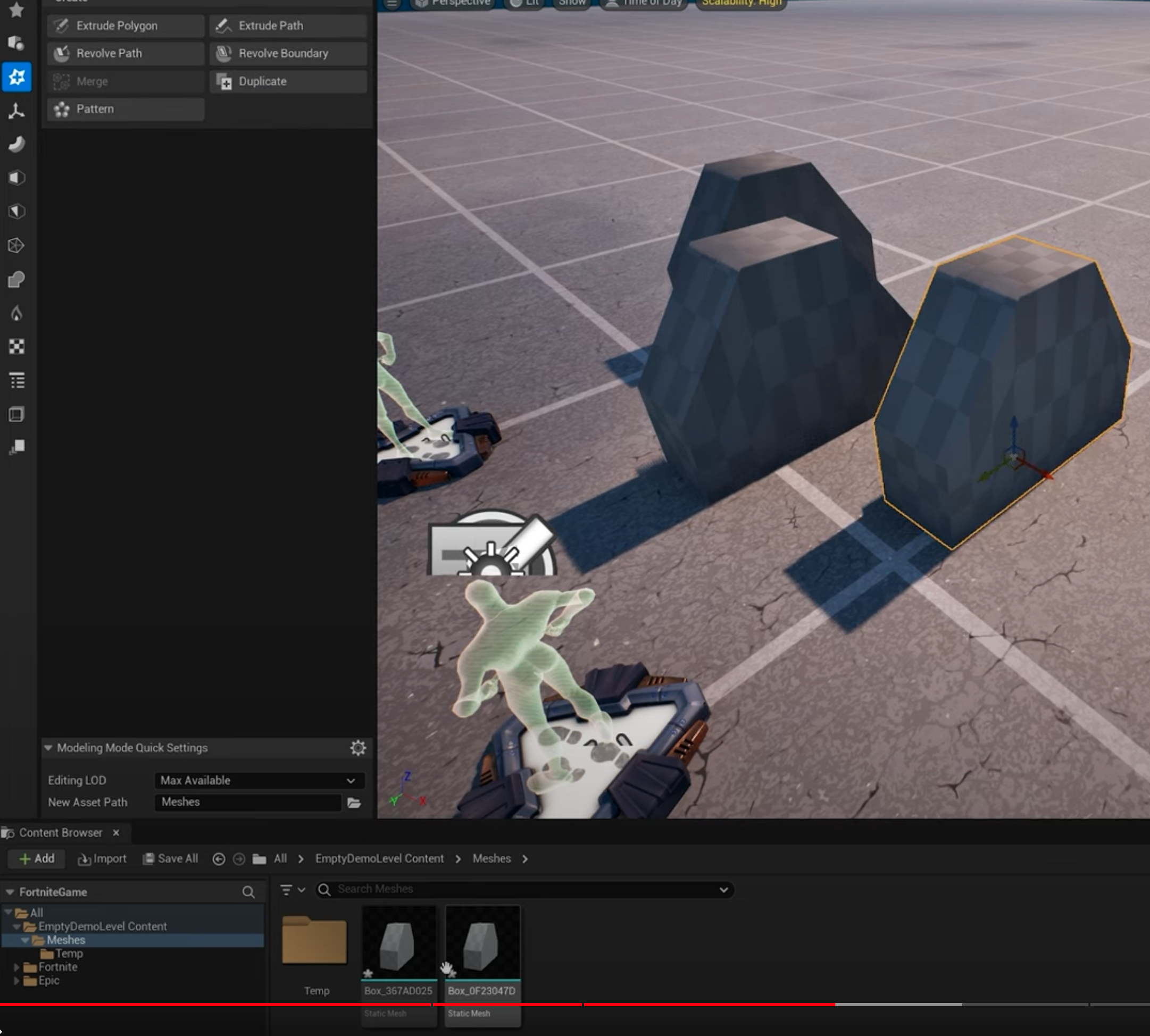Open Modeling Mode Quick Settings gear
1150x1036 pixels.
point(357,748)
